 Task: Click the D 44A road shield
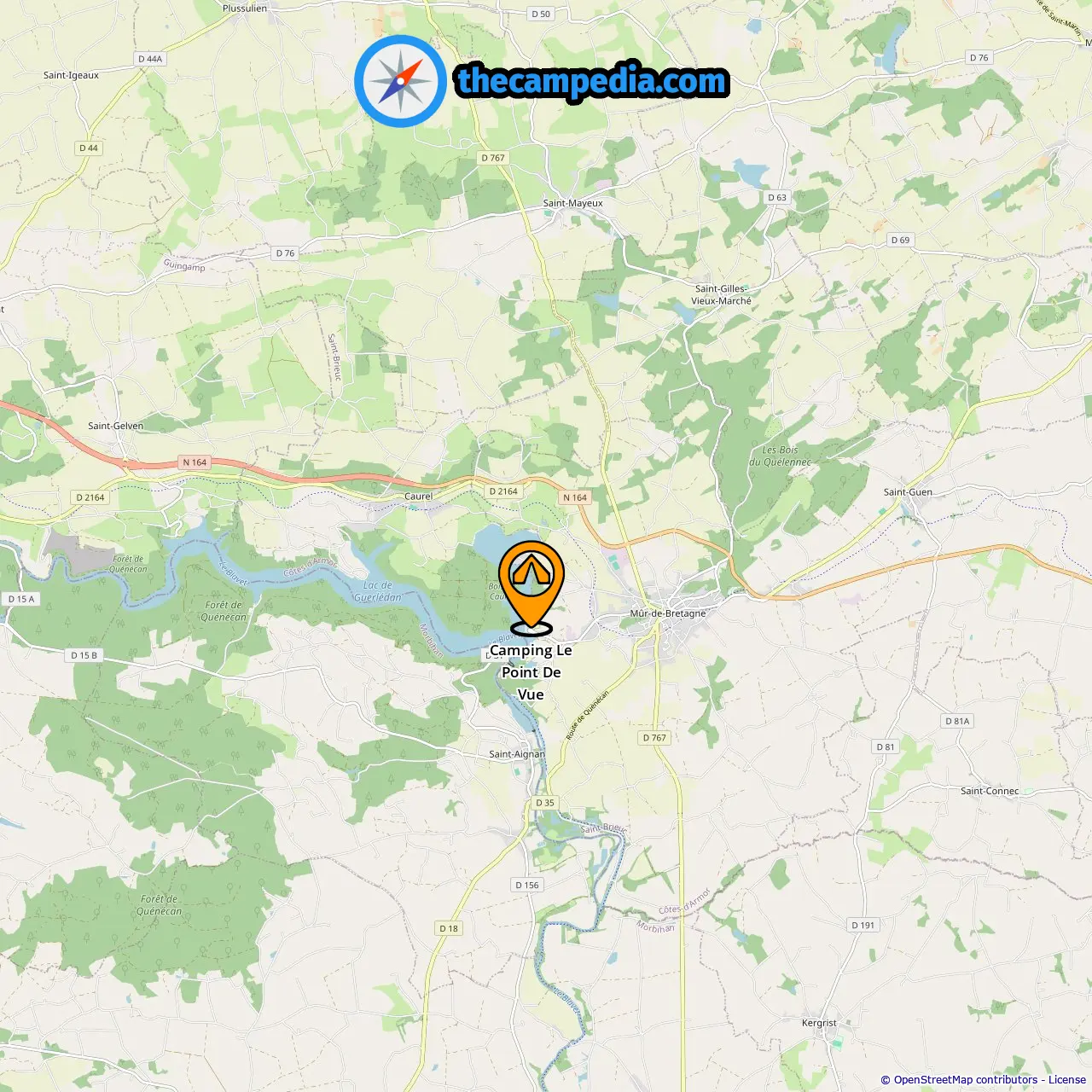[150, 59]
